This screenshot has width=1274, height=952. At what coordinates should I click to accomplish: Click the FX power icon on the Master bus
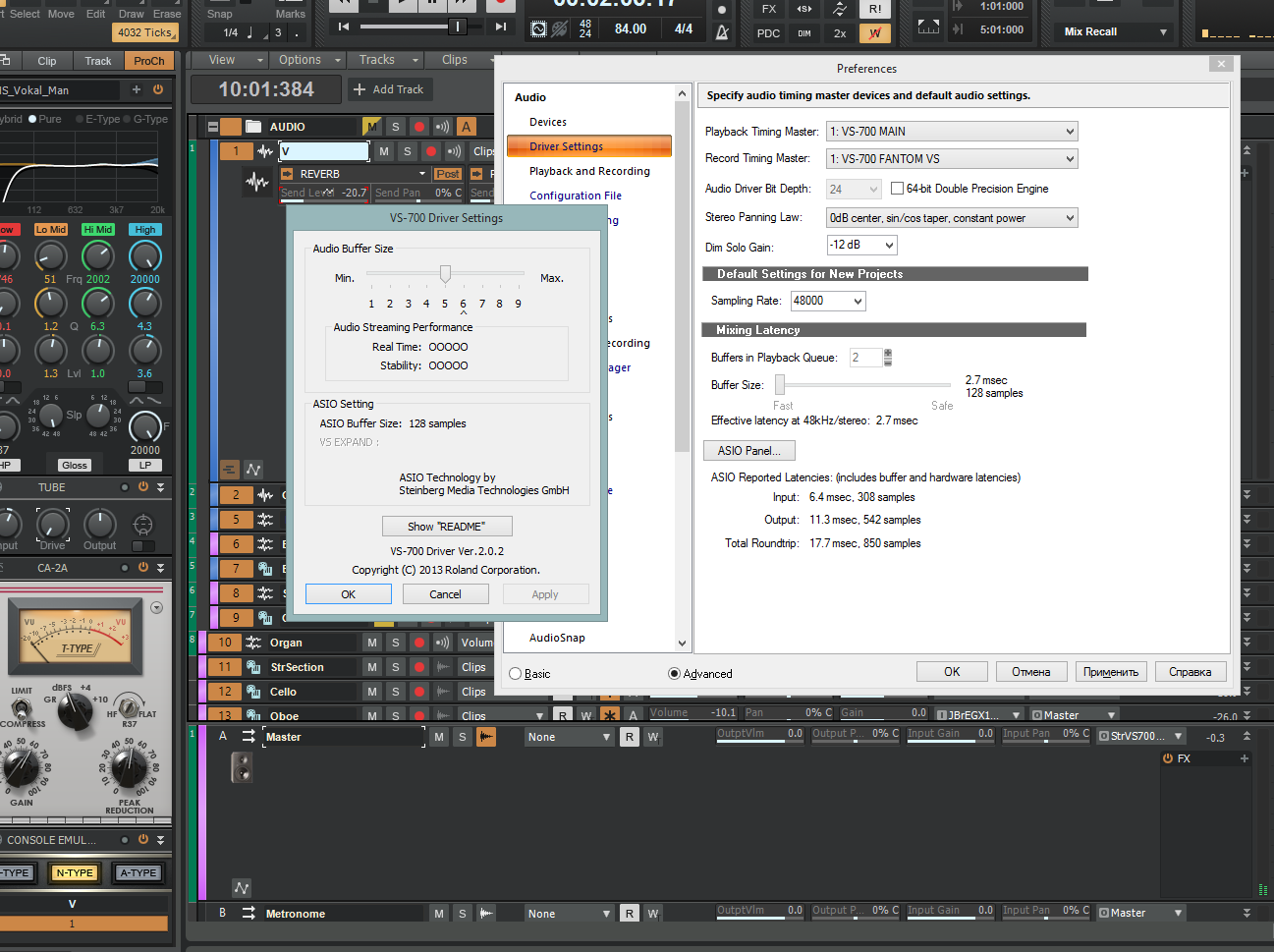(x=1168, y=758)
